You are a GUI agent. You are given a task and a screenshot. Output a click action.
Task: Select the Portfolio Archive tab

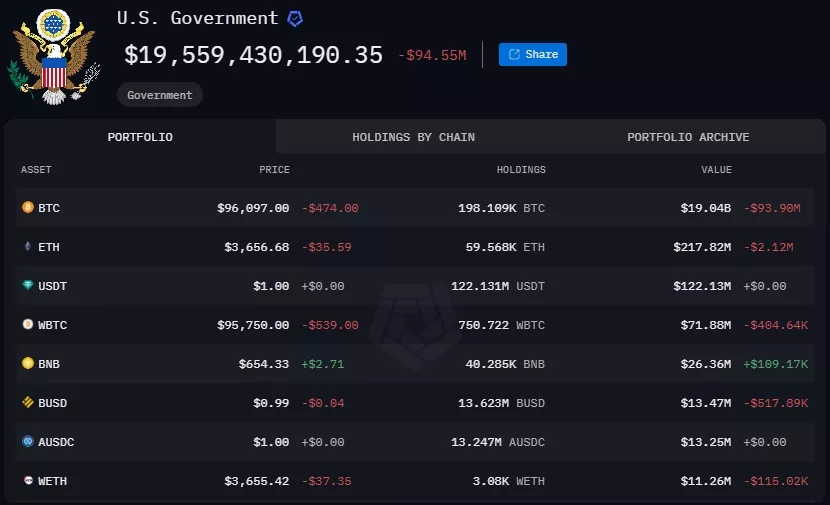[x=688, y=137]
